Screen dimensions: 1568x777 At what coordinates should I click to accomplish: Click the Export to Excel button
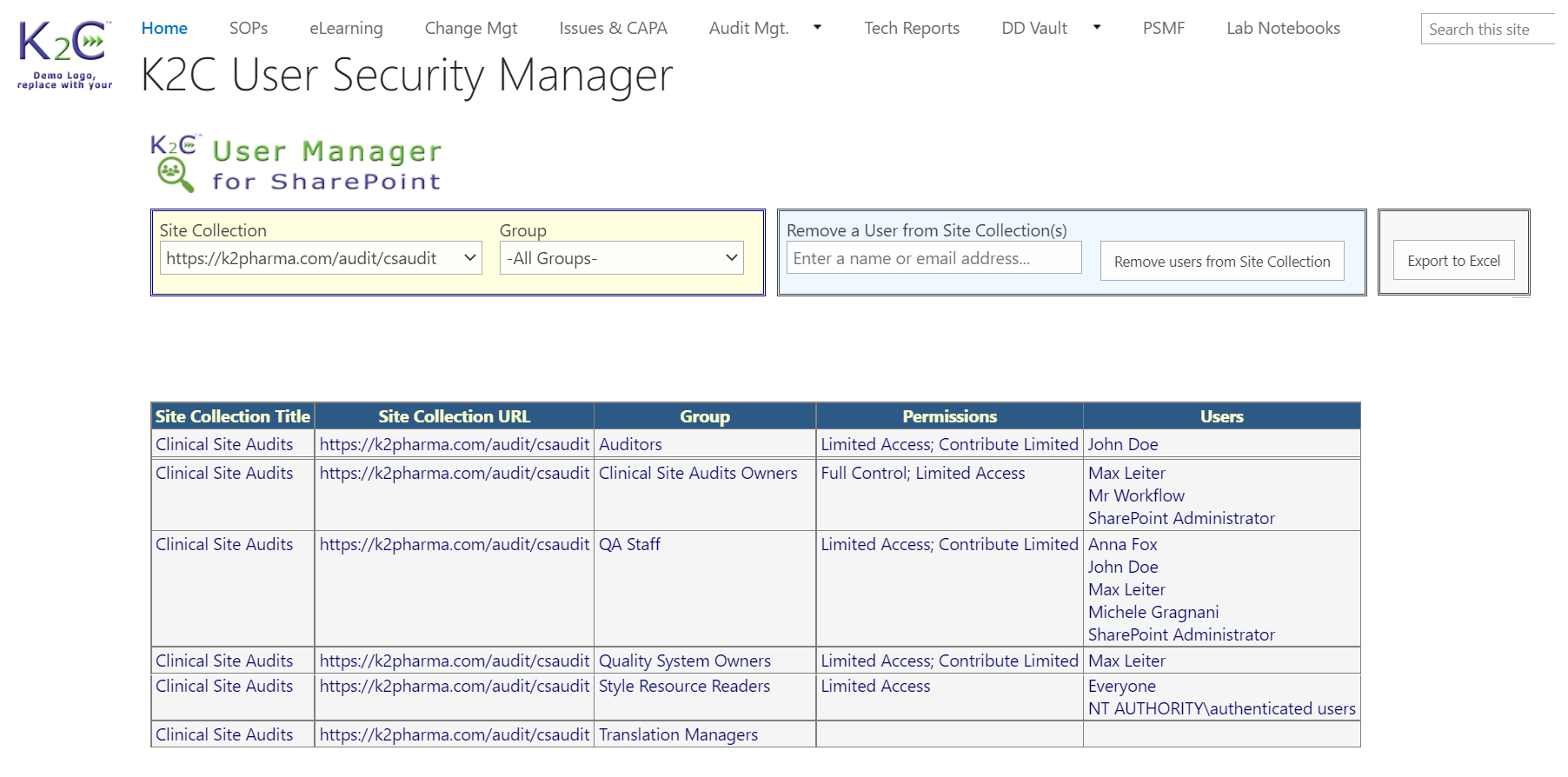[x=1454, y=260]
